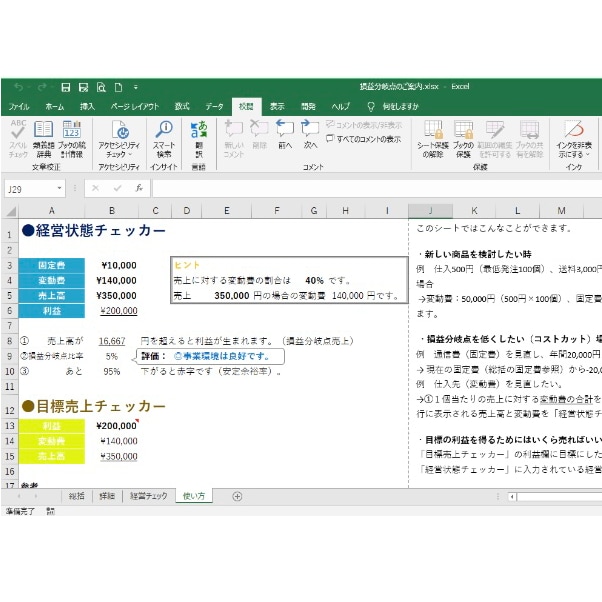The height and width of the screenshot is (602, 602).
Task: Open the Thesaurus (類義語辞典)
Action: tap(43, 139)
